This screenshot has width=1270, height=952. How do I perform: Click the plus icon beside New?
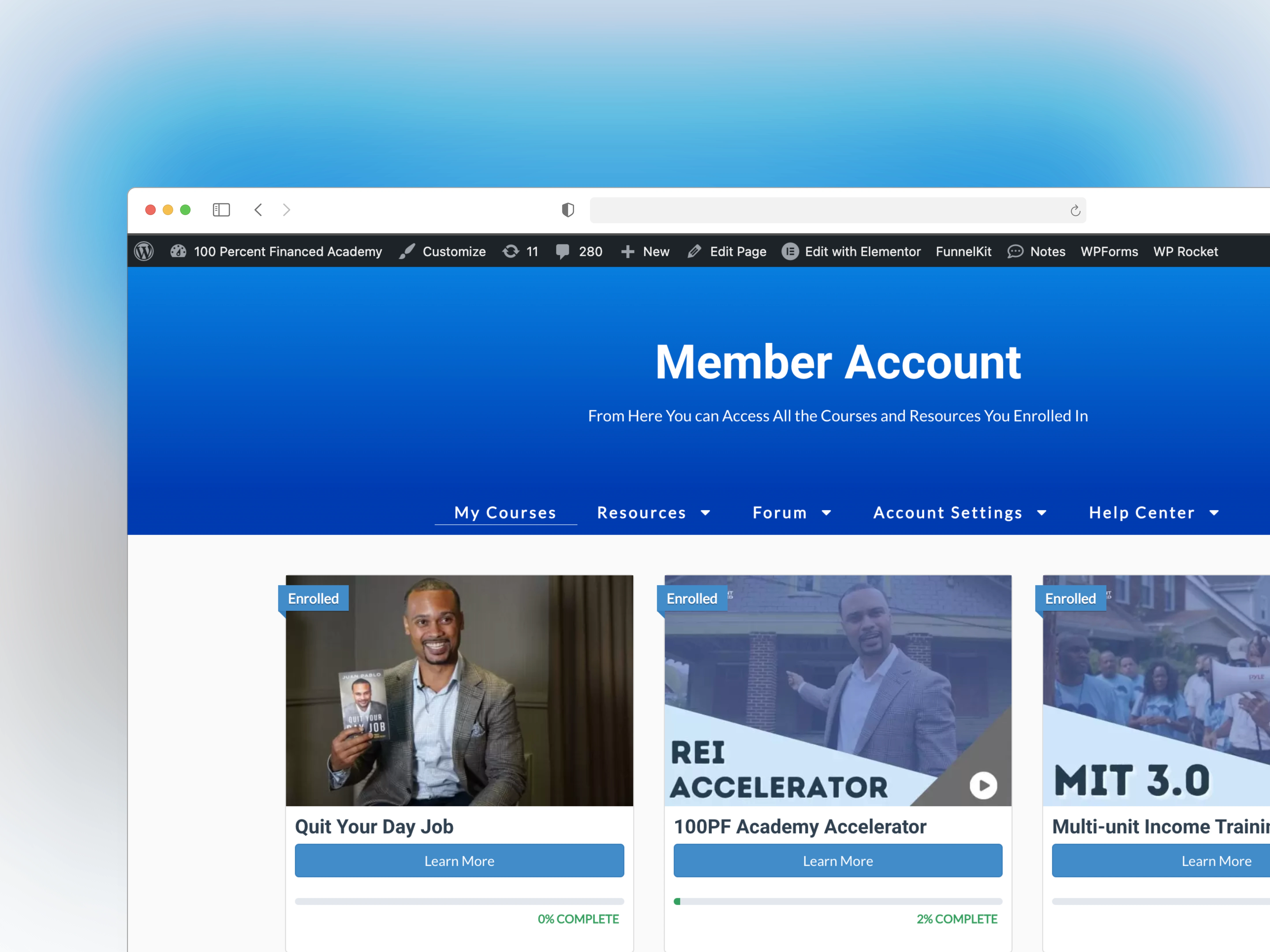628,252
